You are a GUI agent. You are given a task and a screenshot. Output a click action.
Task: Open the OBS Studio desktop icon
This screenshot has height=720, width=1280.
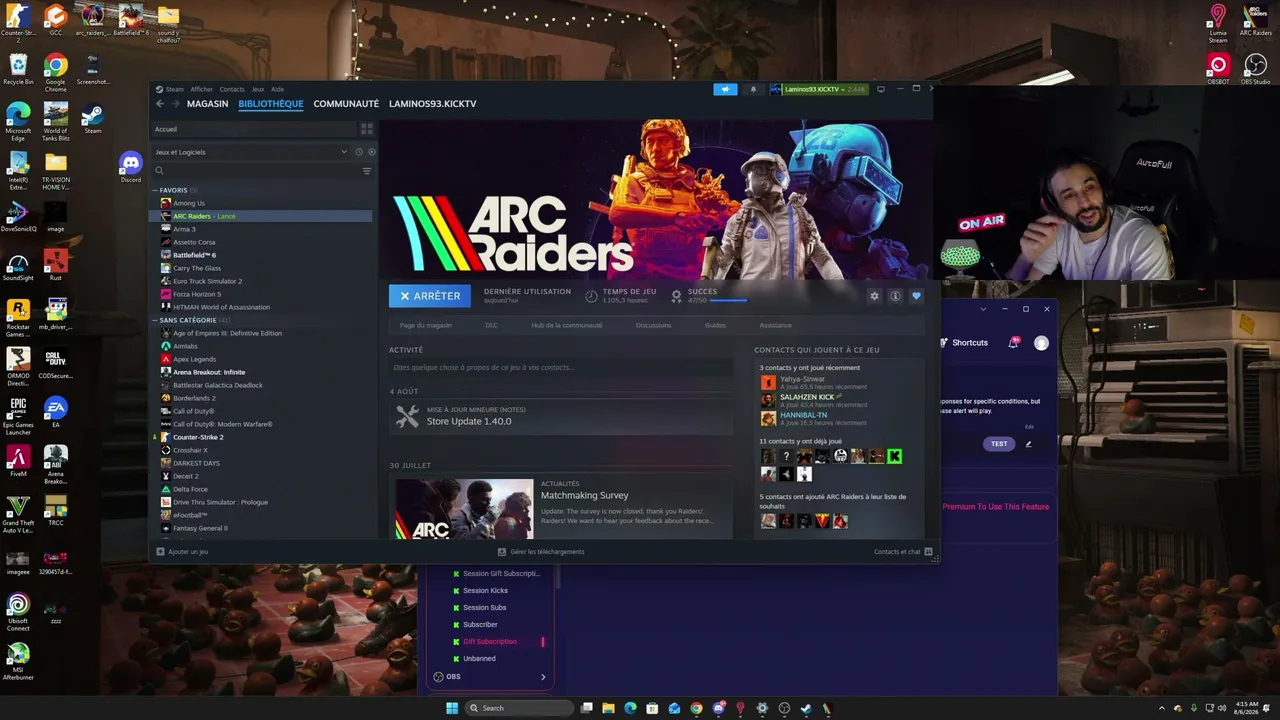[x=1255, y=68]
